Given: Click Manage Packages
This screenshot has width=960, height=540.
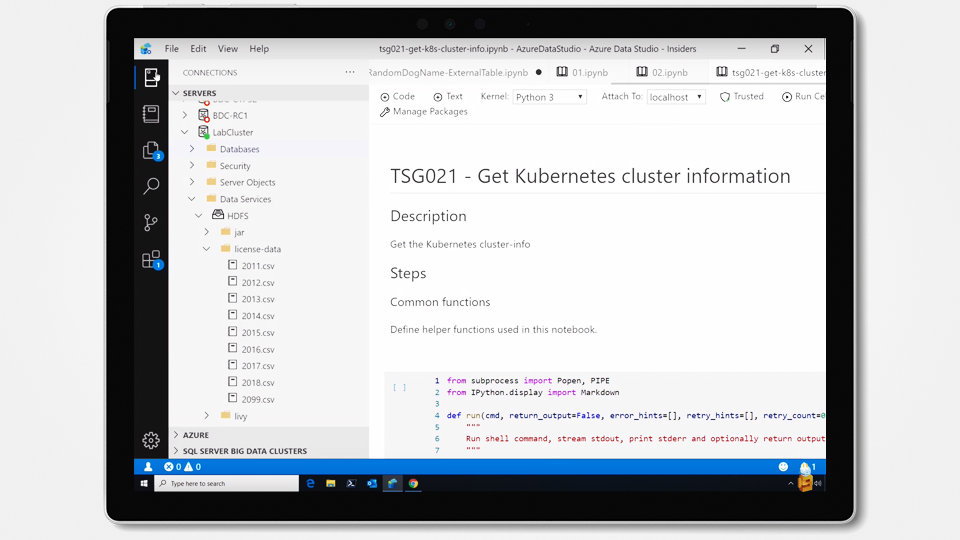Looking at the screenshot, I should [424, 111].
